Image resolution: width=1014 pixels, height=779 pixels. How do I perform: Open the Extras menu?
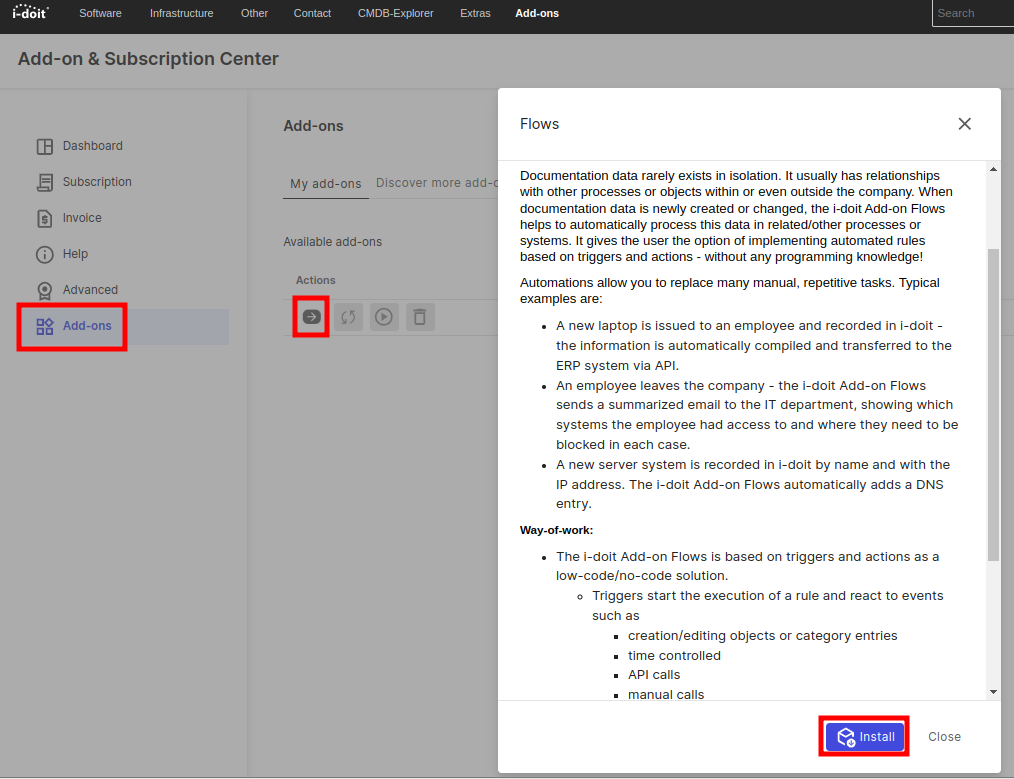475,13
